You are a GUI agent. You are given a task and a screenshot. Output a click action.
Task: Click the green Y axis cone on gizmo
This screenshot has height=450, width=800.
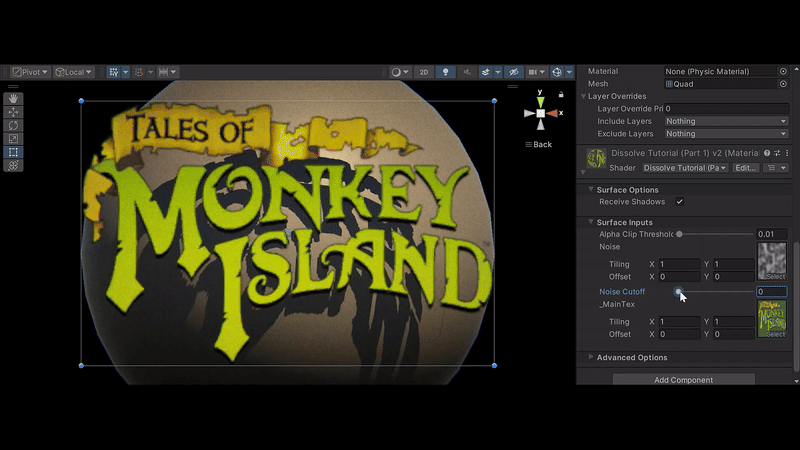coord(540,102)
